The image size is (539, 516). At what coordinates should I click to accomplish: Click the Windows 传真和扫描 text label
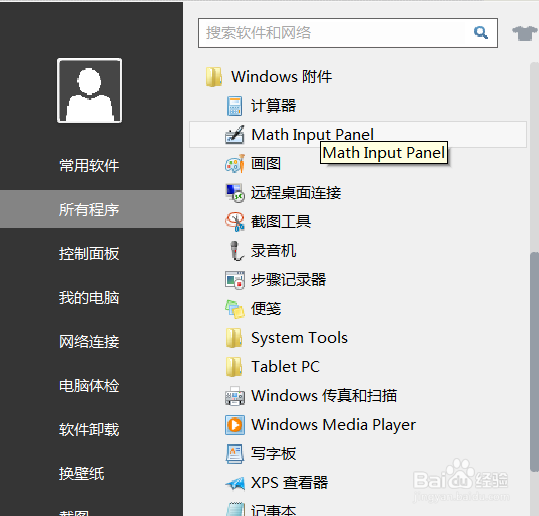click(324, 396)
